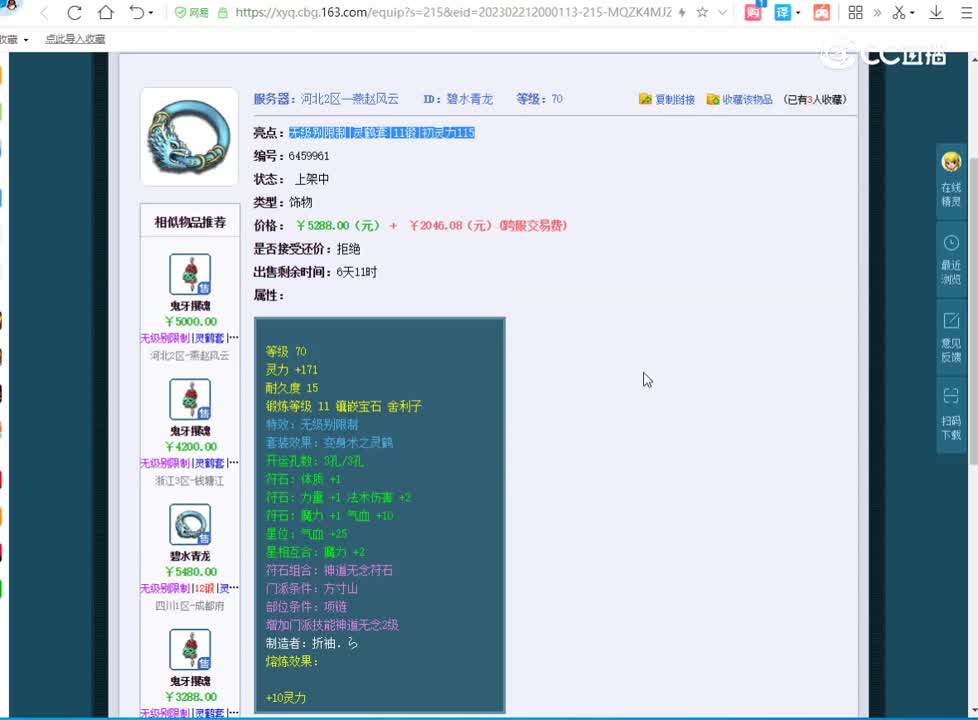Click 制造者：折袖 line

(x=312, y=643)
